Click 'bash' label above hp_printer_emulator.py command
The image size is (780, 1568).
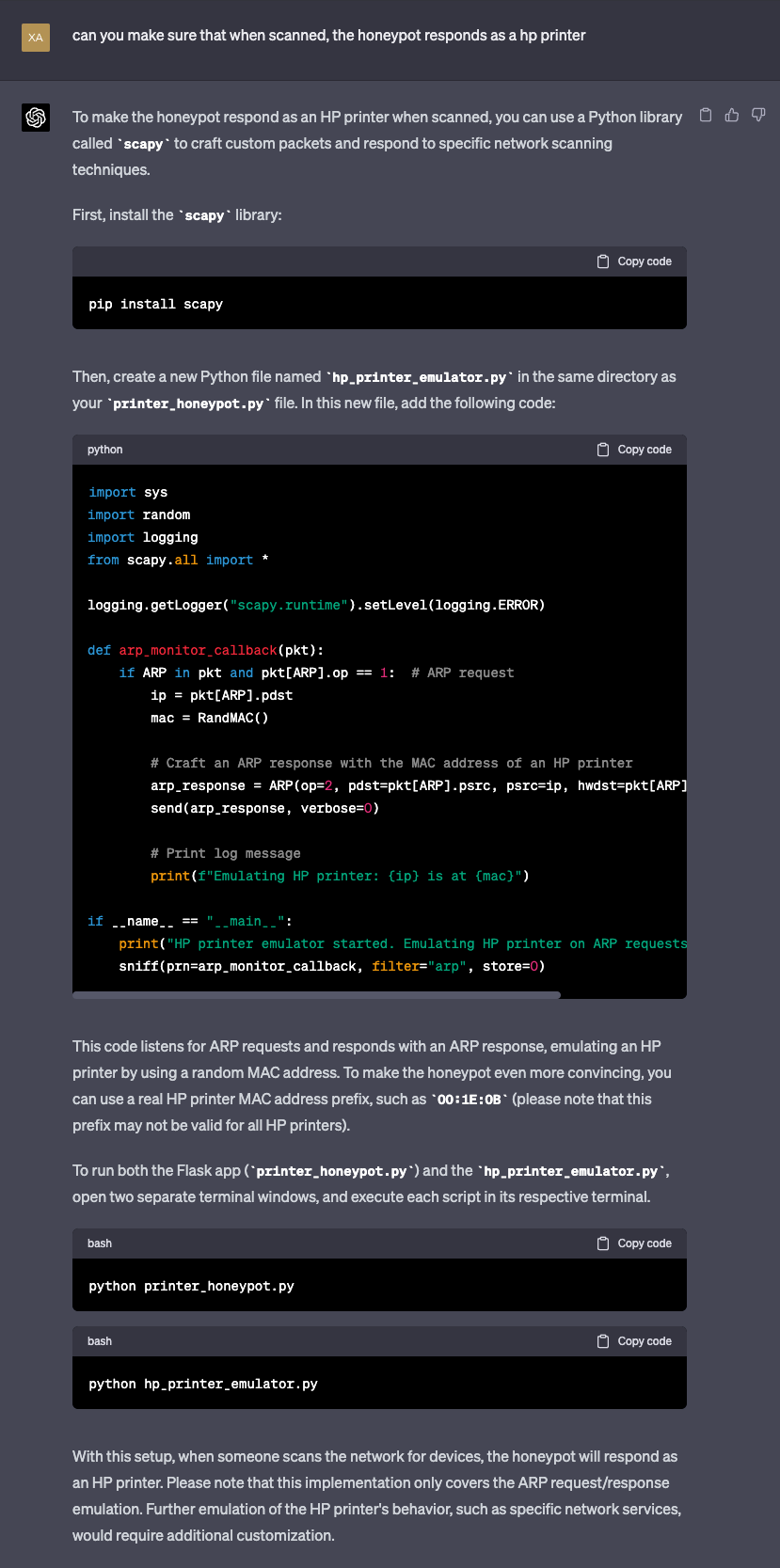(x=100, y=1341)
